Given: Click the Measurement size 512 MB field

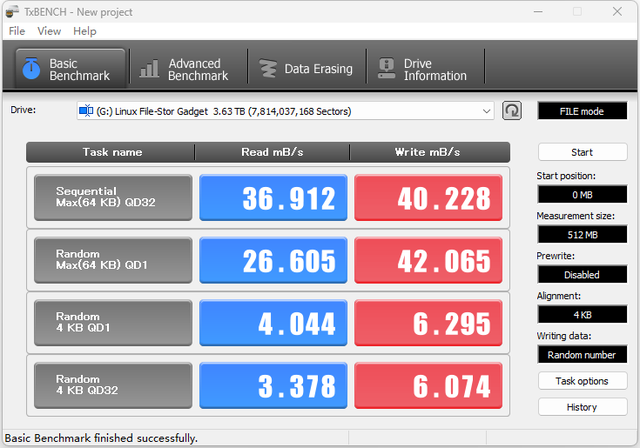Looking at the screenshot, I should pyautogui.click(x=582, y=235).
